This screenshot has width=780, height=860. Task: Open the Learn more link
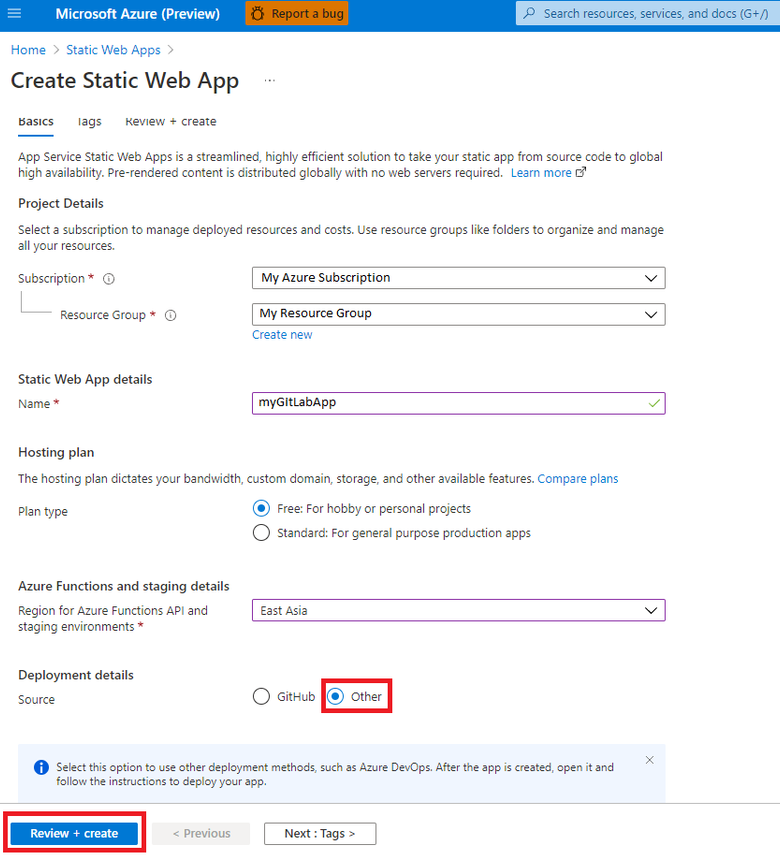[x=541, y=173]
